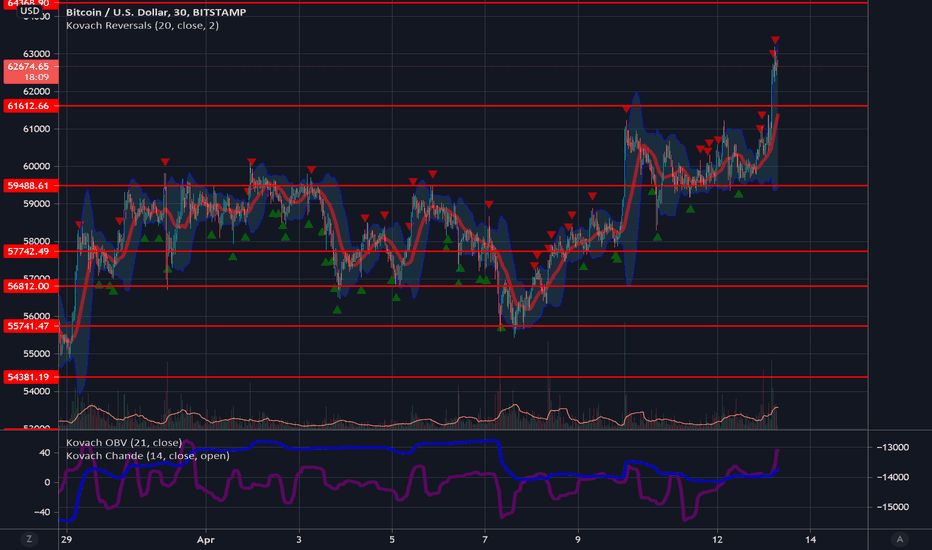932x550 pixels.
Task: Select the 55741.47 horizontal line price label
Action: [x=31, y=326]
